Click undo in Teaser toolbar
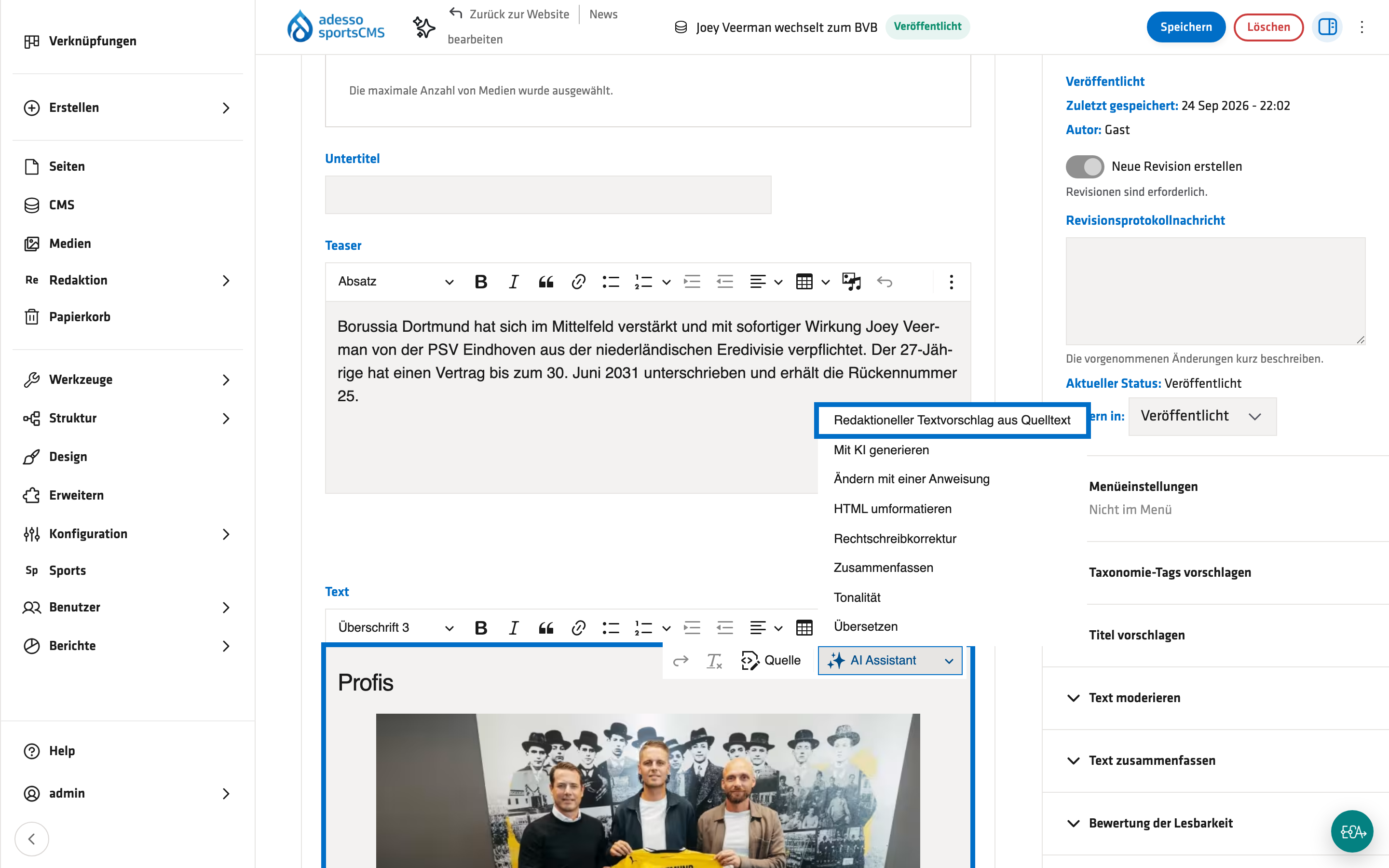1389x868 pixels. click(x=885, y=282)
